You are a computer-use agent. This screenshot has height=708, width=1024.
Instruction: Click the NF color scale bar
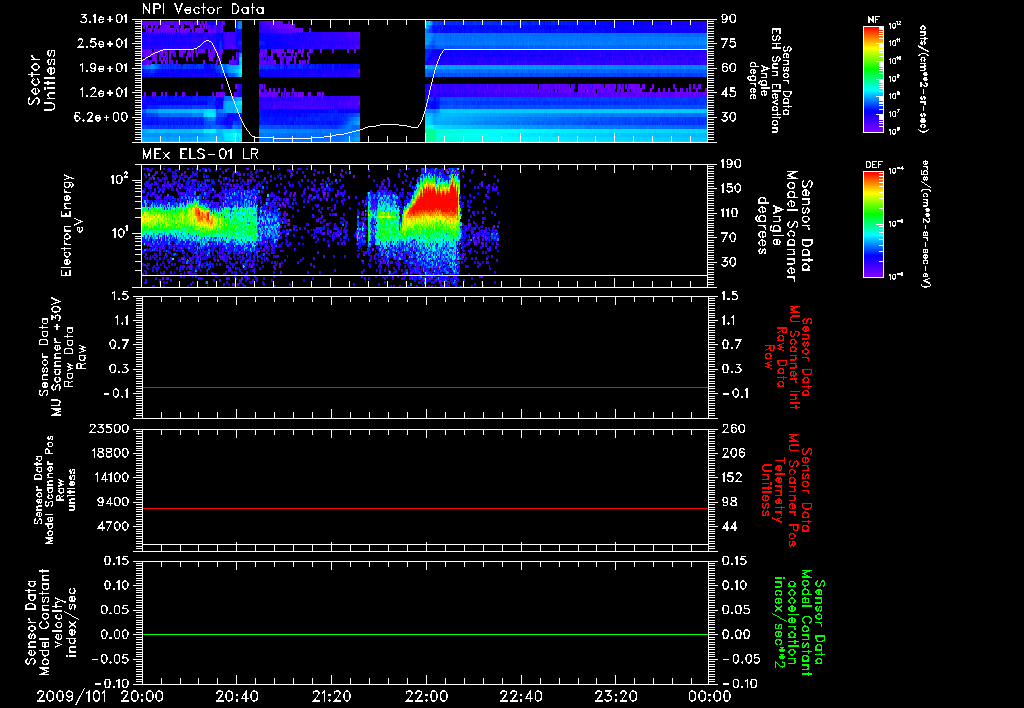(x=874, y=79)
